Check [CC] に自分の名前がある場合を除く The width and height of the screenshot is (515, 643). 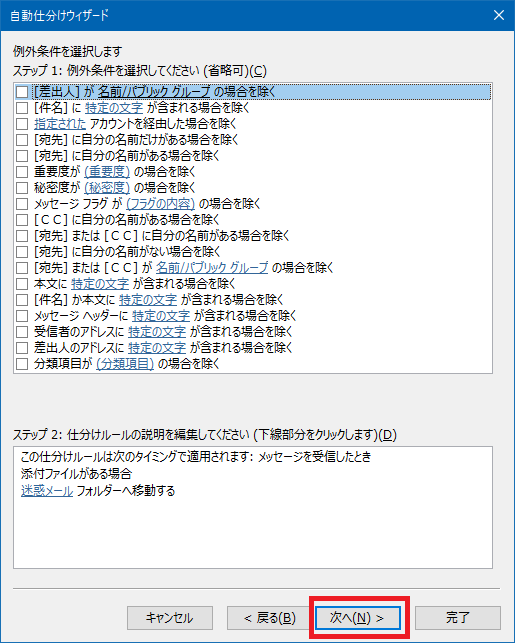point(22,220)
